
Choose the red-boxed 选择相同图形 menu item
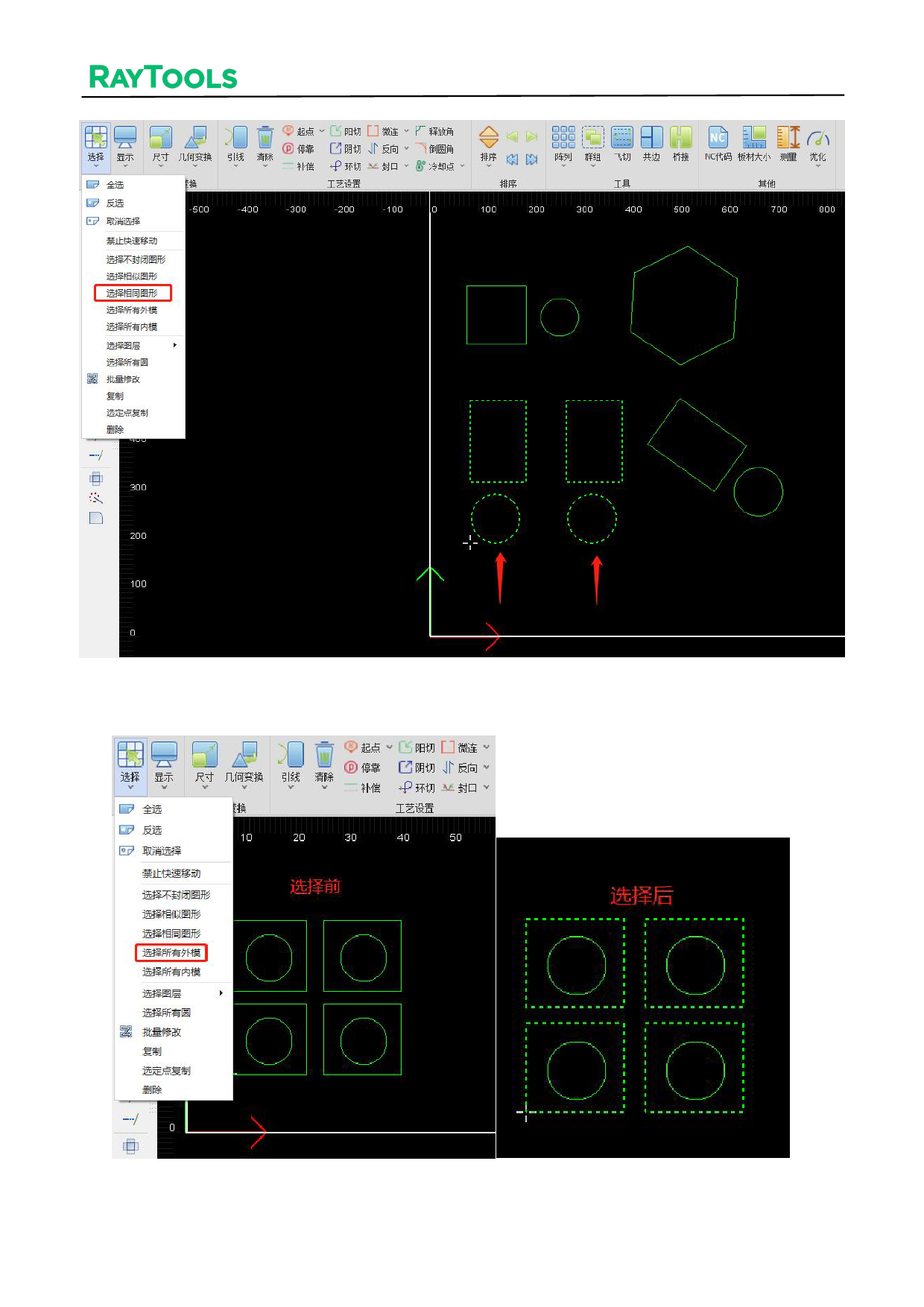coord(133,293)
